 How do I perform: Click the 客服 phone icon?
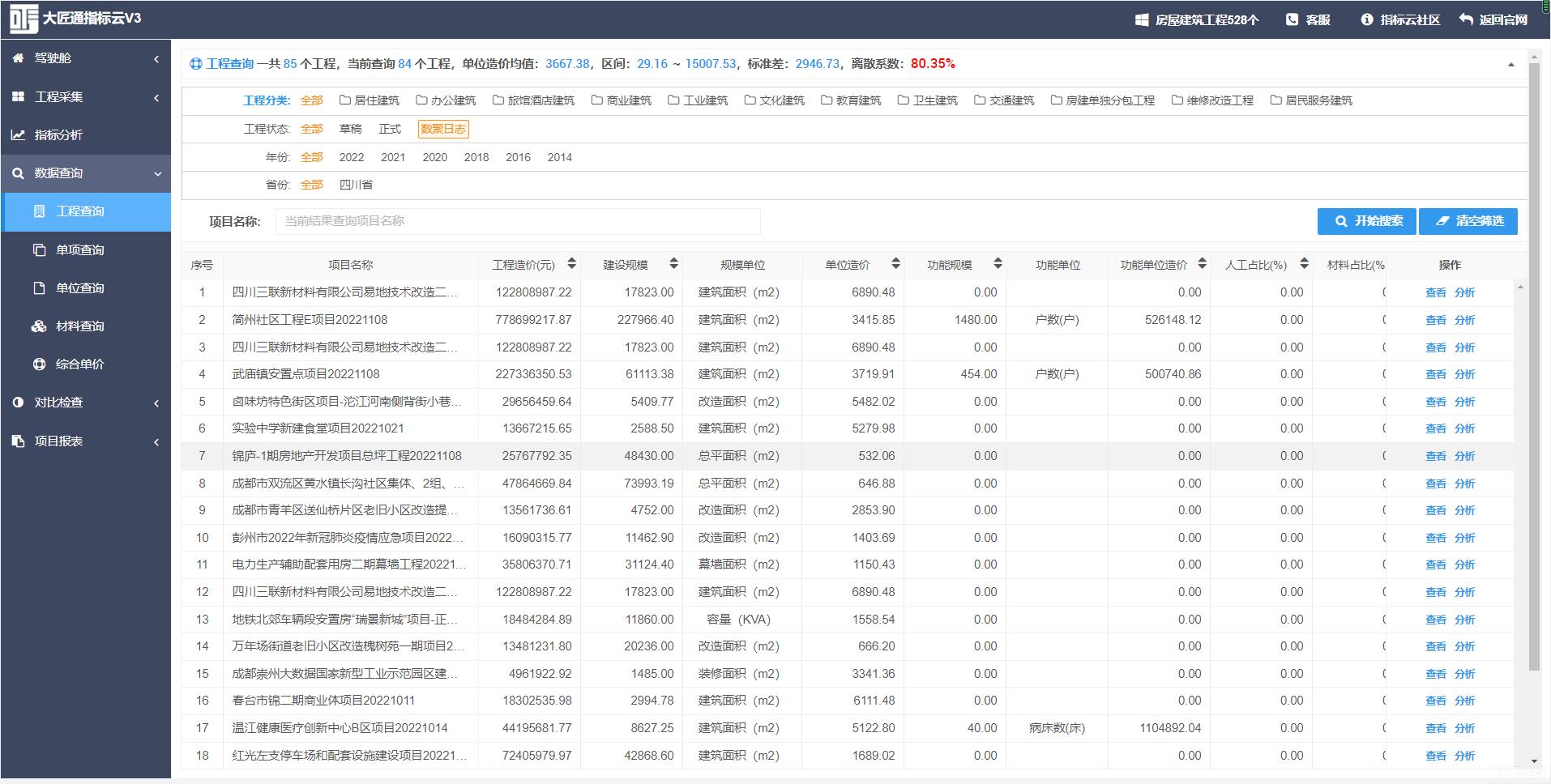(1292, 19)
